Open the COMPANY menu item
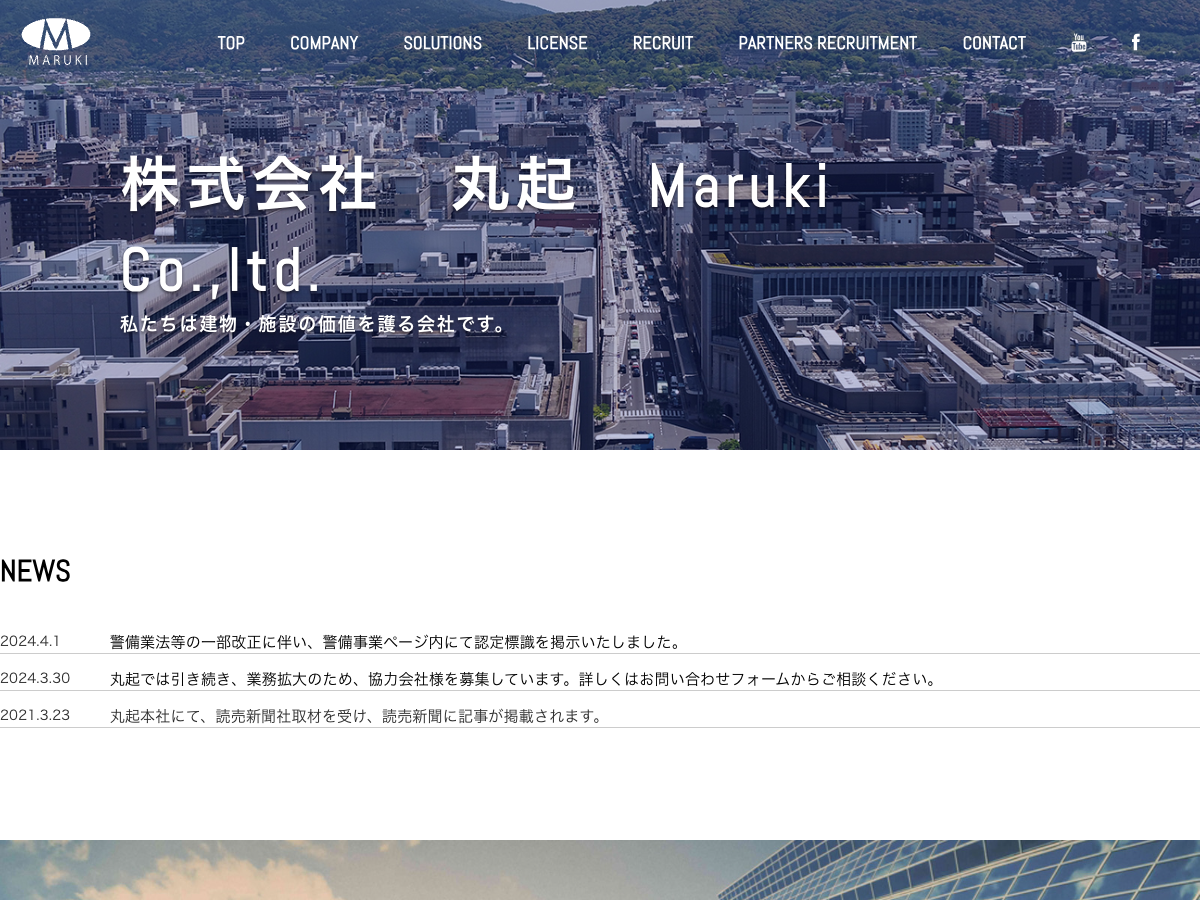Image resolution: width=1200 pixels, height=900 pixels. pyautogui.click(x=324, y=43)
